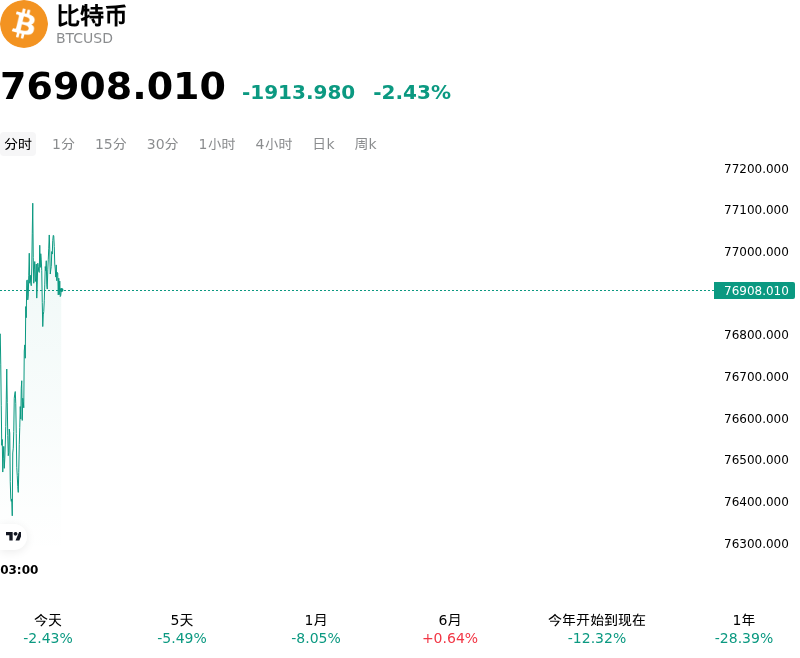
Task: Open the 日k daily chart tab
Action: [x=323, y=144]
